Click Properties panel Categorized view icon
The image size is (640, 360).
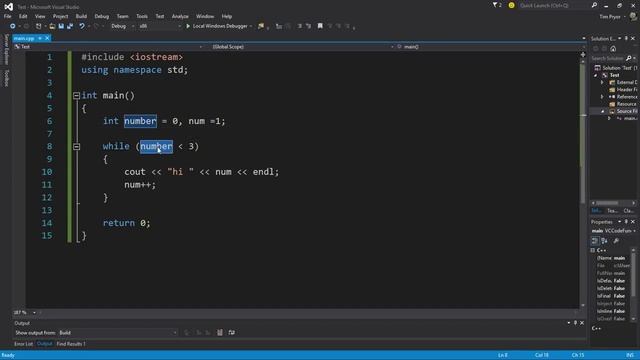(595, 241)
